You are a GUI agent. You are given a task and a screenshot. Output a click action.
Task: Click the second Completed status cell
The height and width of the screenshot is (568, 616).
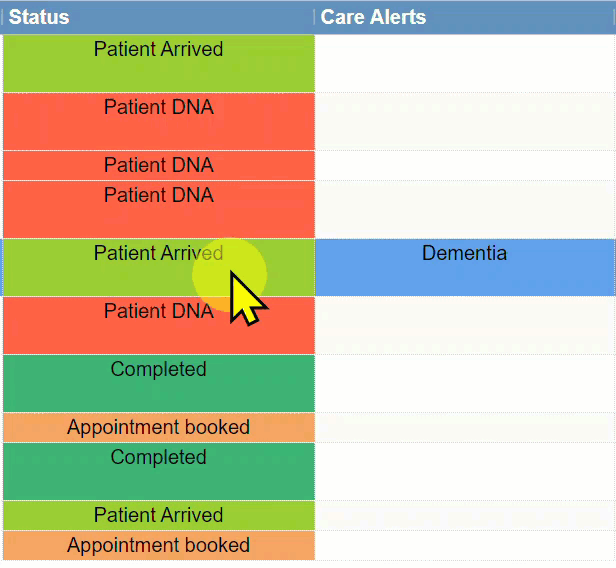158,471
